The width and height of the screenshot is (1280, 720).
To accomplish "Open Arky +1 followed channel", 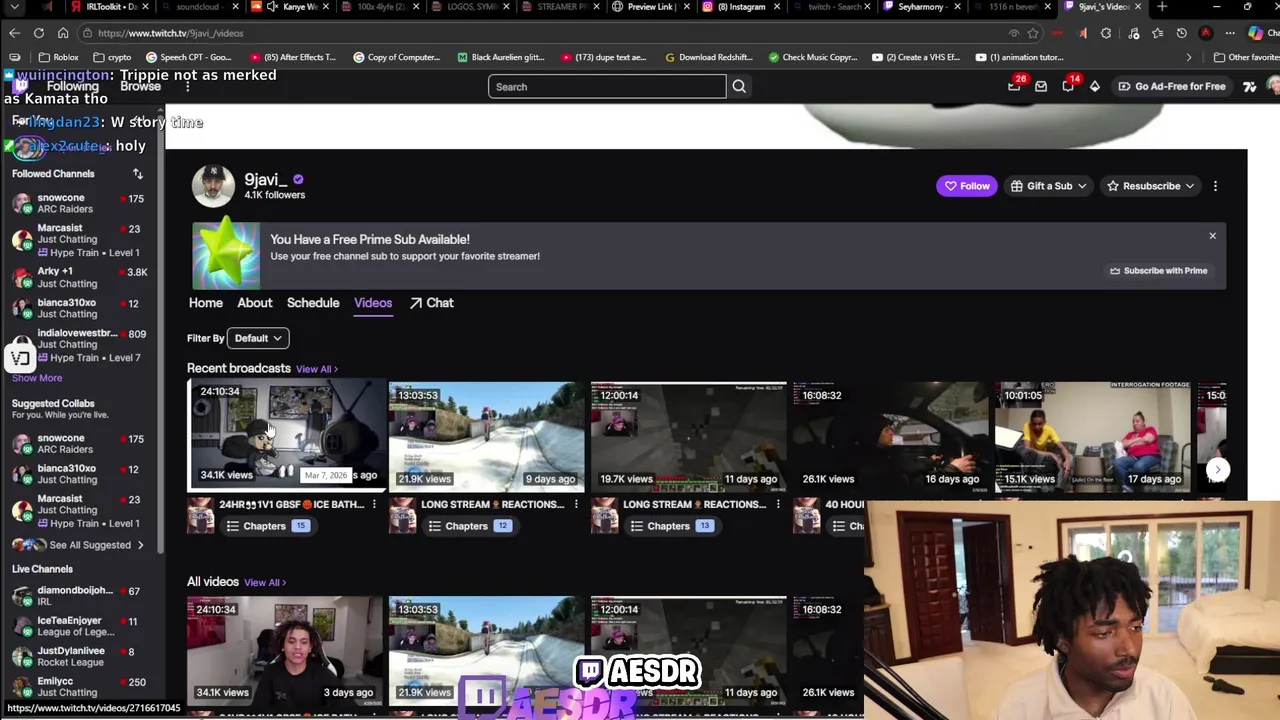I will point(80,277).
